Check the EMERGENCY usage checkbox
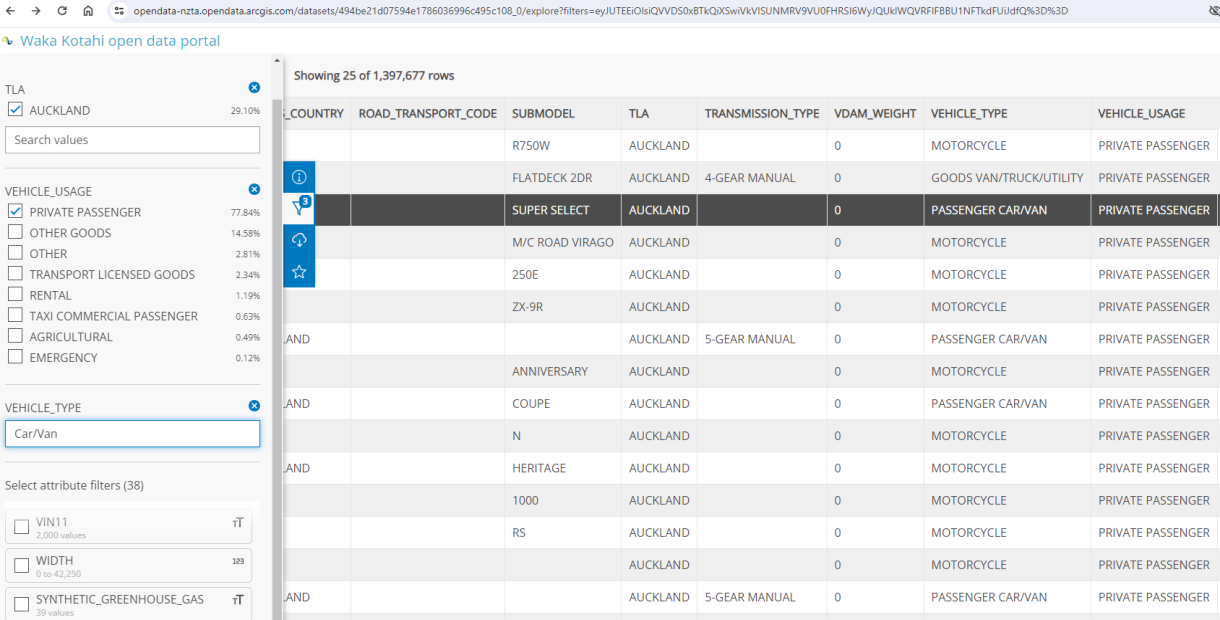This screenshot has height=620, width=1220. coord(15,357)
